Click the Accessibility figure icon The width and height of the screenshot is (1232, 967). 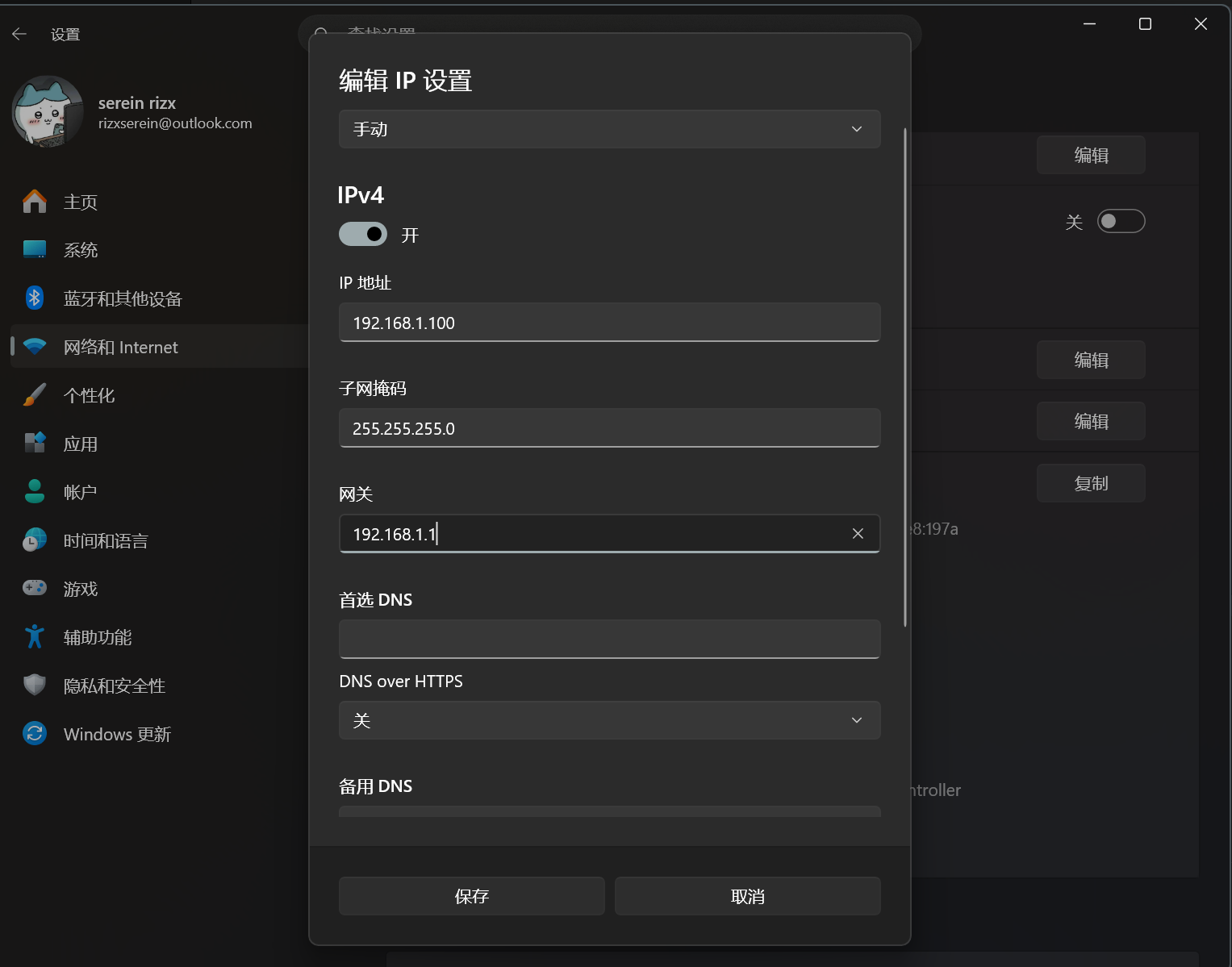[34, 637]
